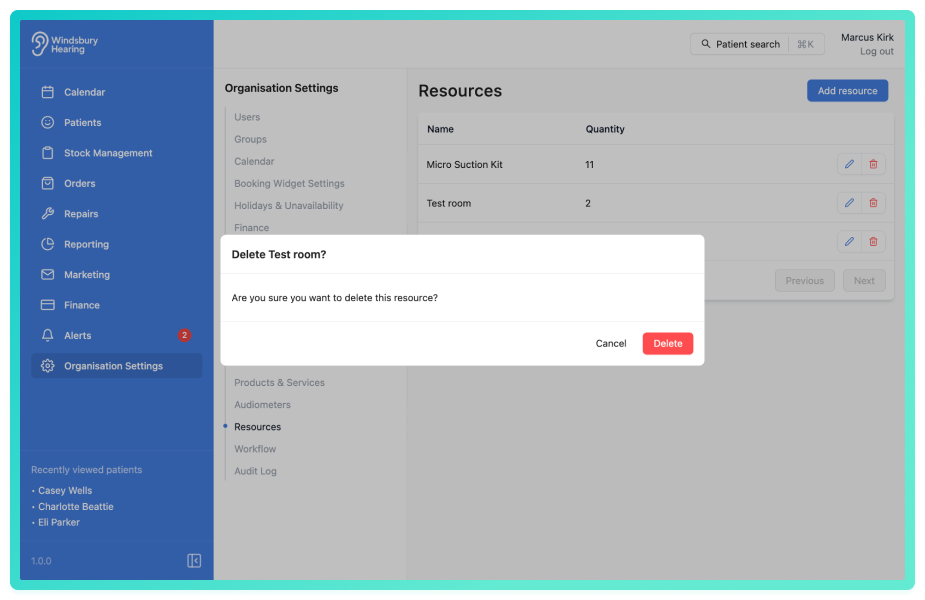Click the Reporting pie chart icon
The image size is (925, 600).
[x=48, y=244]
